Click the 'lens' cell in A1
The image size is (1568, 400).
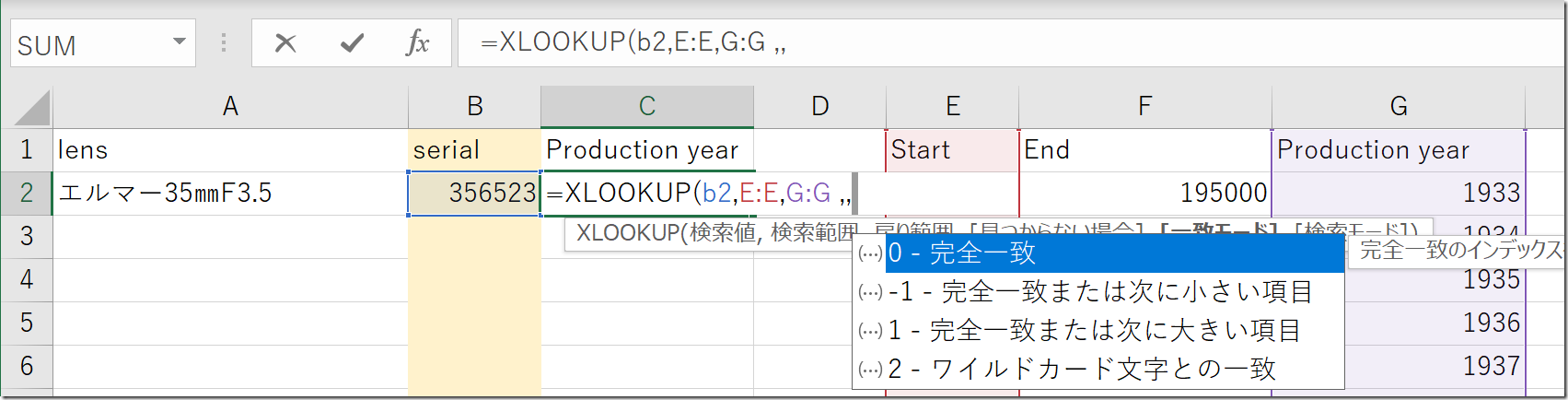coord(230,150)
